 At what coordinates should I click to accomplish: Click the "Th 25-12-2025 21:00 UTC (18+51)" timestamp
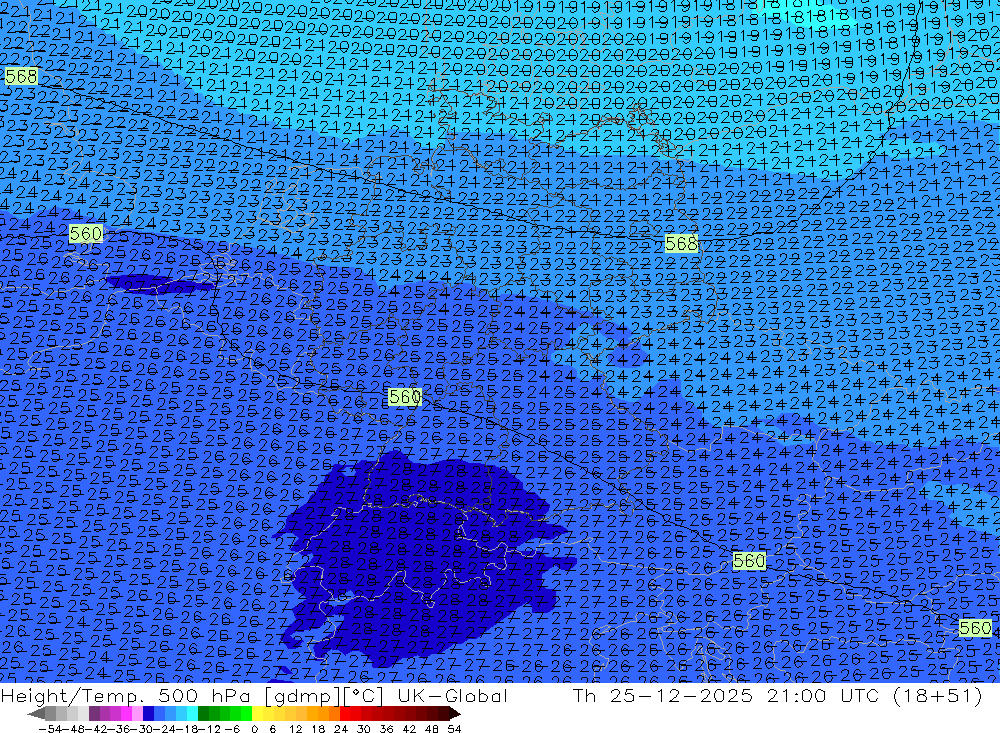777,695
